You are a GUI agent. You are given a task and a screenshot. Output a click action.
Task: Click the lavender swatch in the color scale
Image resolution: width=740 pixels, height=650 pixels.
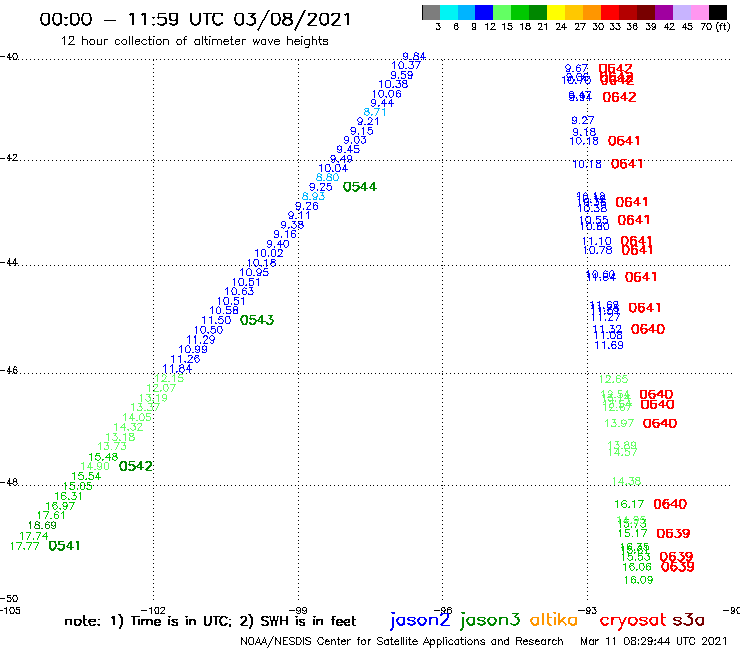[x=681, y=12]
